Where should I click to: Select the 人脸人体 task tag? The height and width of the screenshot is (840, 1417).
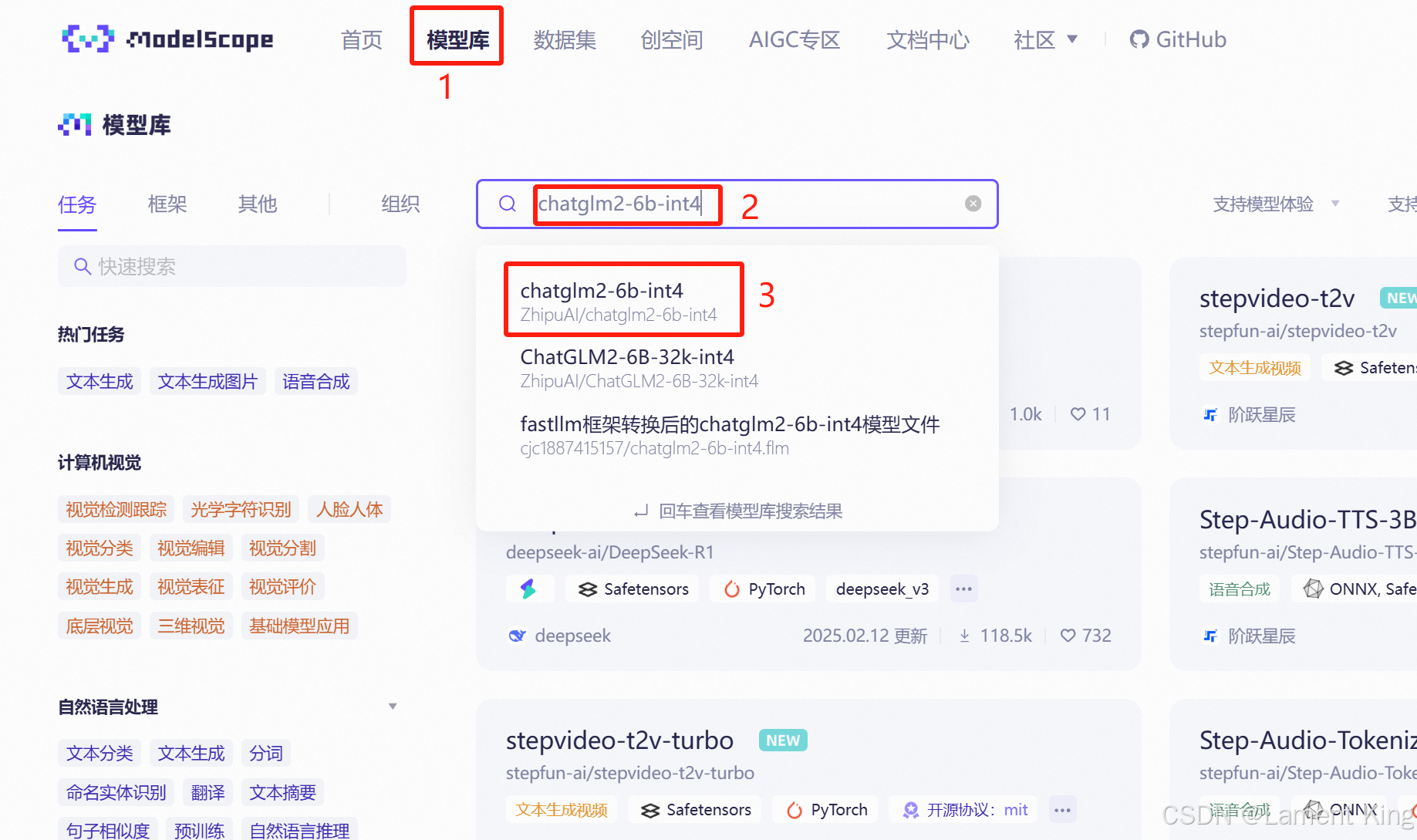349,509
